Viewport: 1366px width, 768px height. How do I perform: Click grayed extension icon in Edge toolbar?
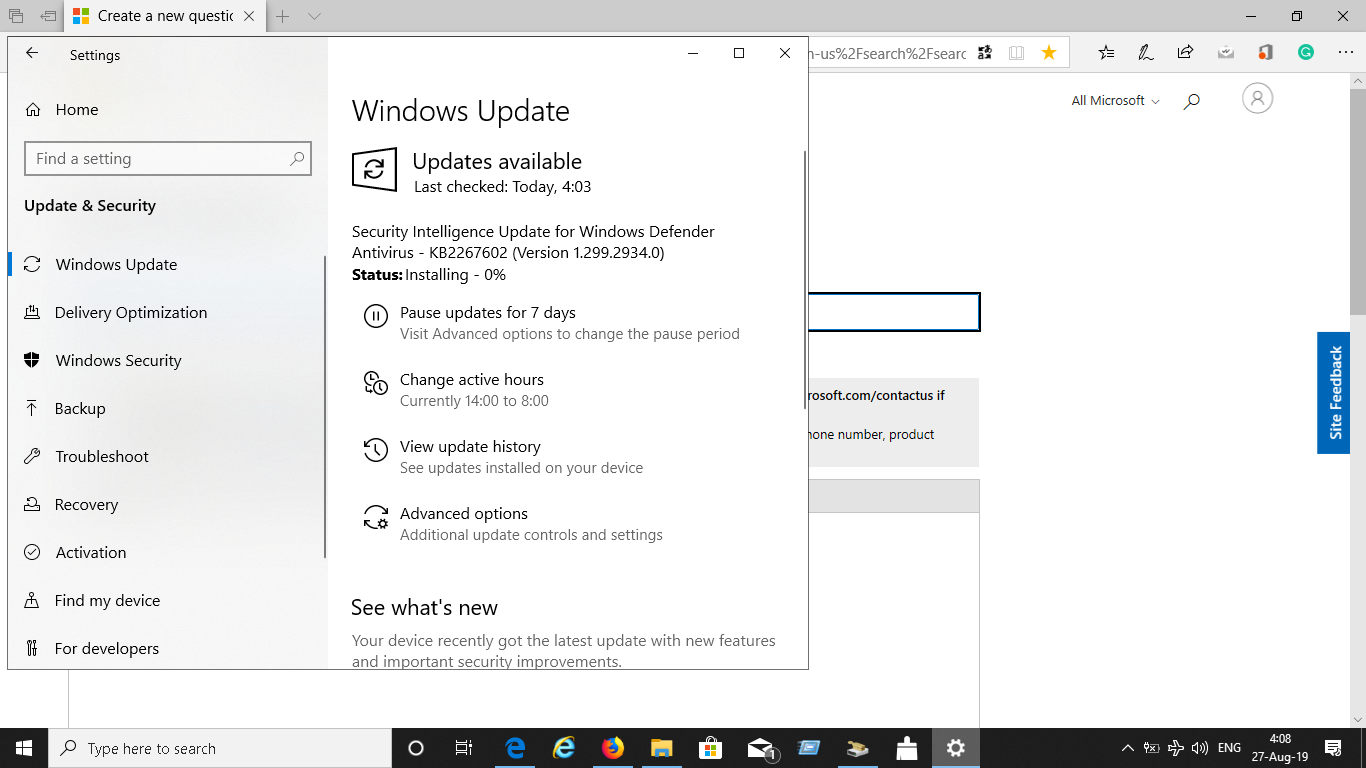1226,53
